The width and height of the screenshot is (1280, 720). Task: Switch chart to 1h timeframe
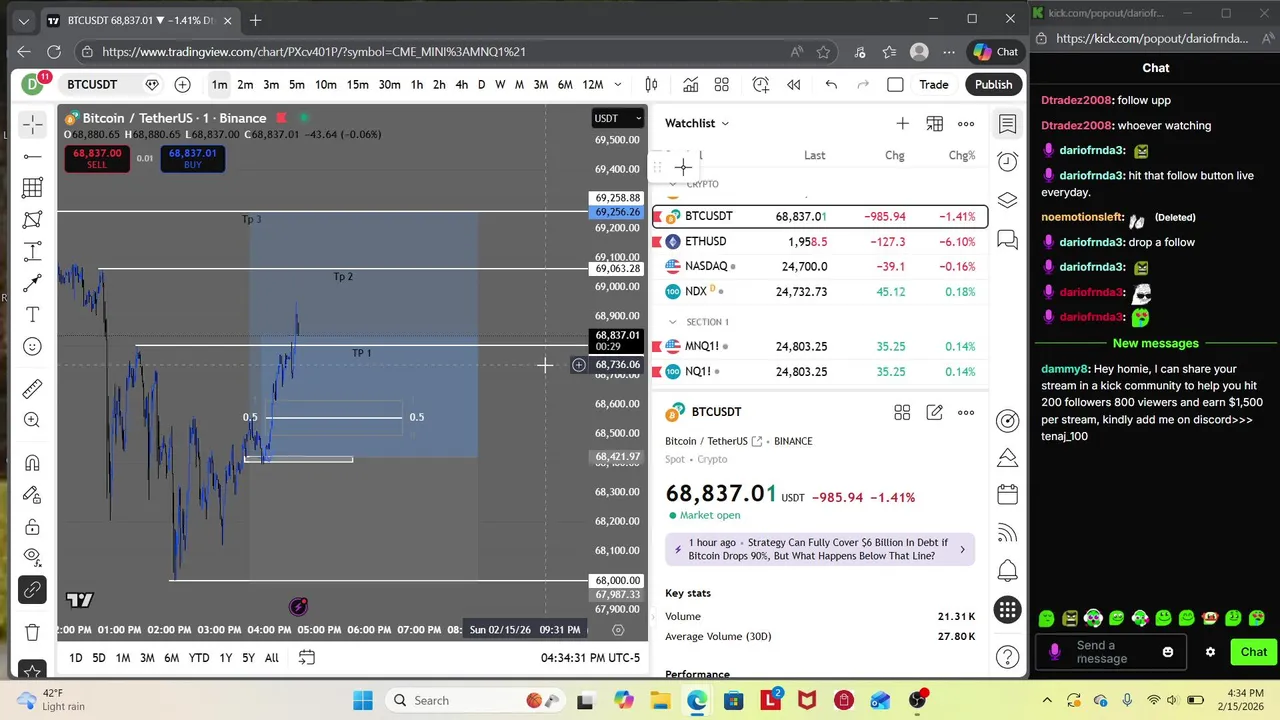pos(417,85)
